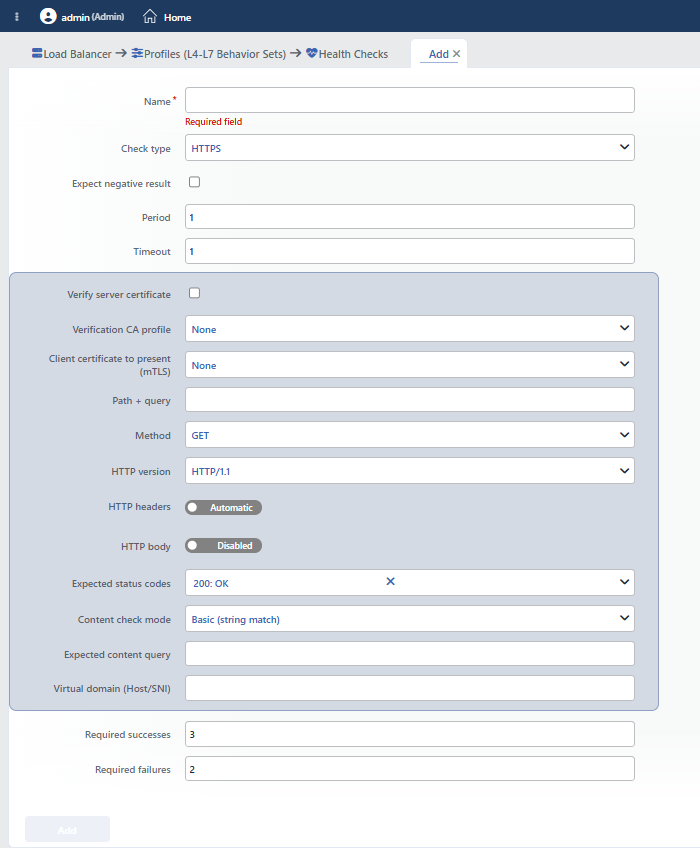Click the "200: OK" selected value
The image size is (700, 848).
tap(211, 584)
